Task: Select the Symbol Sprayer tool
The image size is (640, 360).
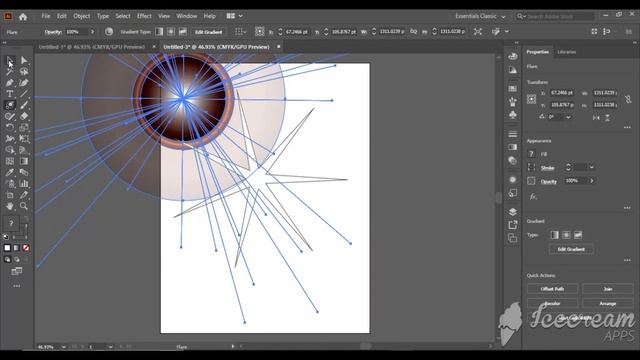Action: click(9, 184)
